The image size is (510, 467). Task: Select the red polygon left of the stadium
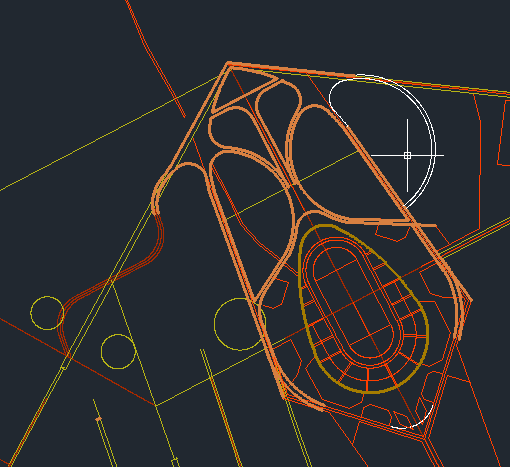pyautogui.click(x=276, y=294)
